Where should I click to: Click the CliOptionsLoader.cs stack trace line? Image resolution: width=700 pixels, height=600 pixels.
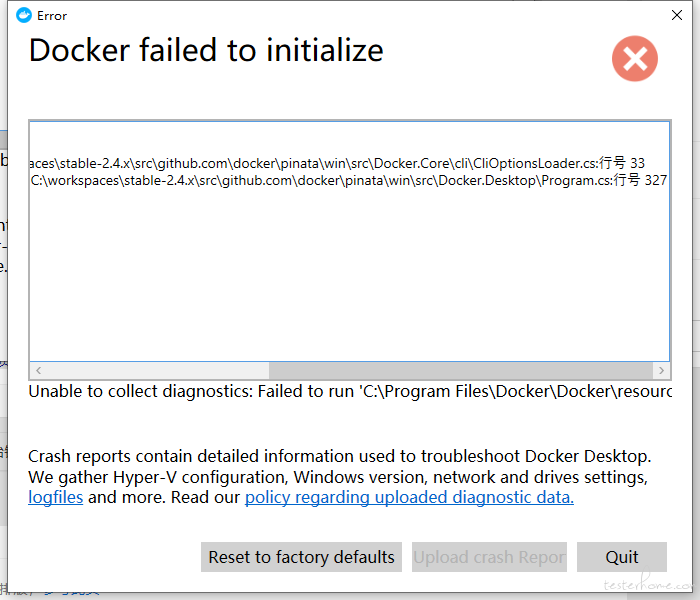pyautogui.click(x=338, y=163)
